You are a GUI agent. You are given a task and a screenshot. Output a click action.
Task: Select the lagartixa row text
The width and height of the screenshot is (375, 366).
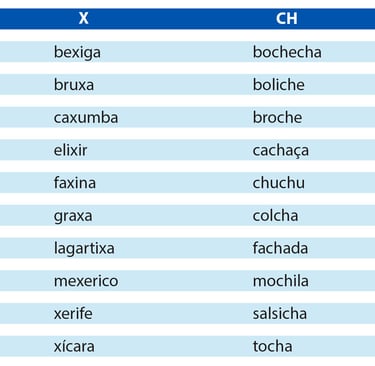pos(84,249)
